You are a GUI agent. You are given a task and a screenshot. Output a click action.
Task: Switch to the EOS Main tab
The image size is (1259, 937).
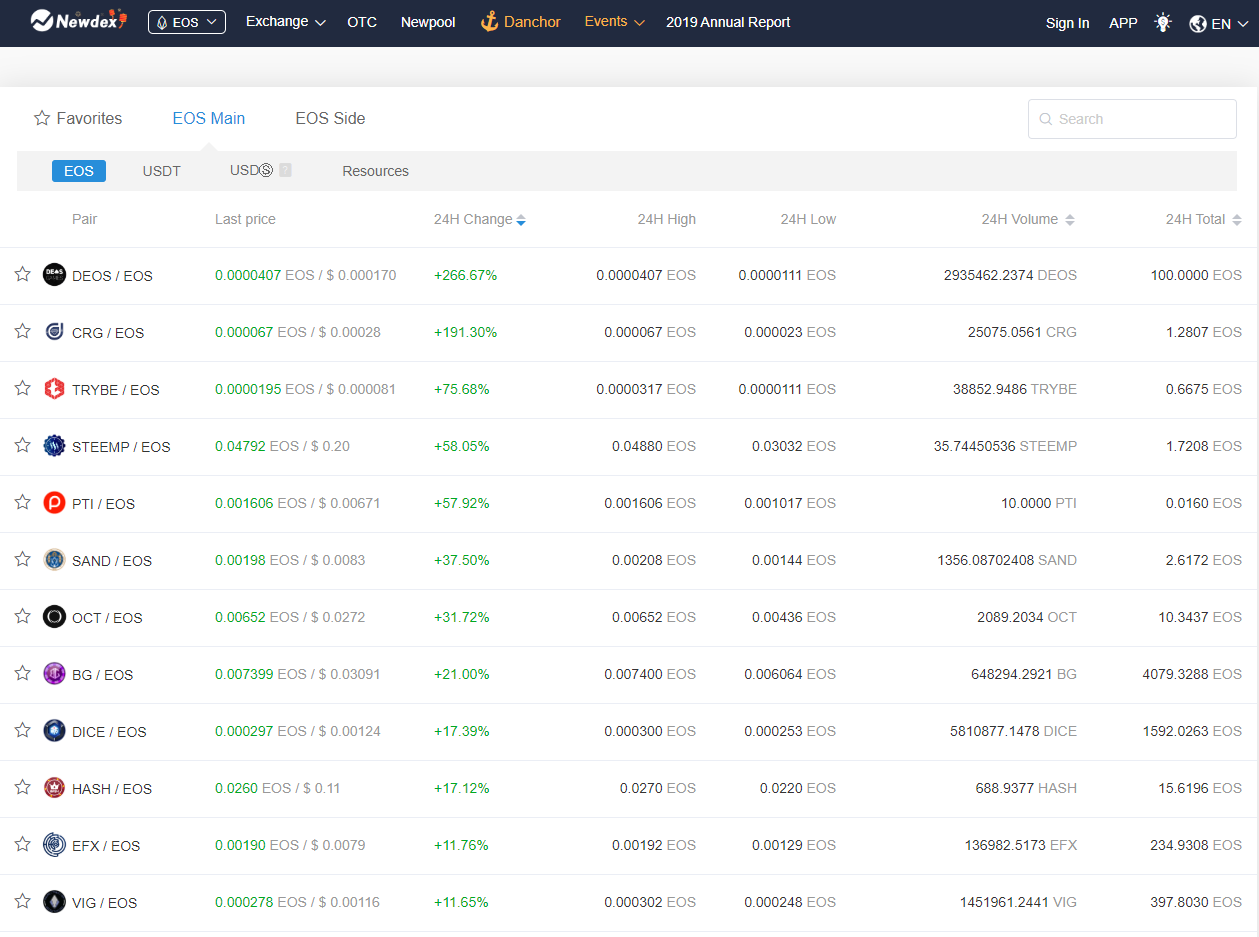click(209, 118)
